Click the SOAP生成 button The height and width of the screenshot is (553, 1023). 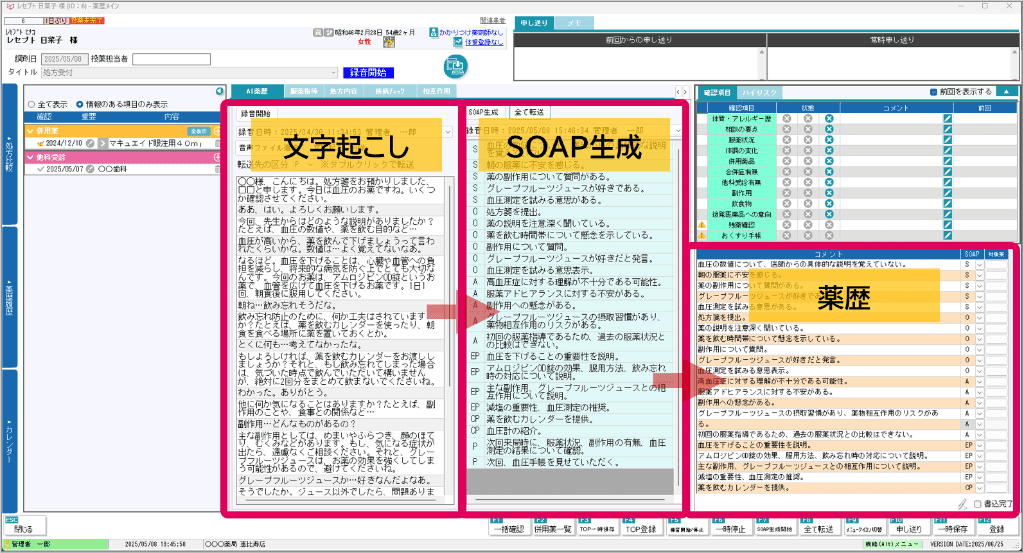[x=483, y=112]
